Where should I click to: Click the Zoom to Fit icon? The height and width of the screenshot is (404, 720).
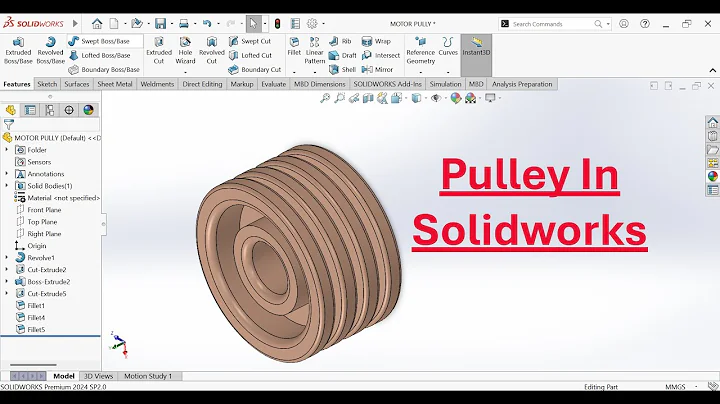[x=325, y=98]
